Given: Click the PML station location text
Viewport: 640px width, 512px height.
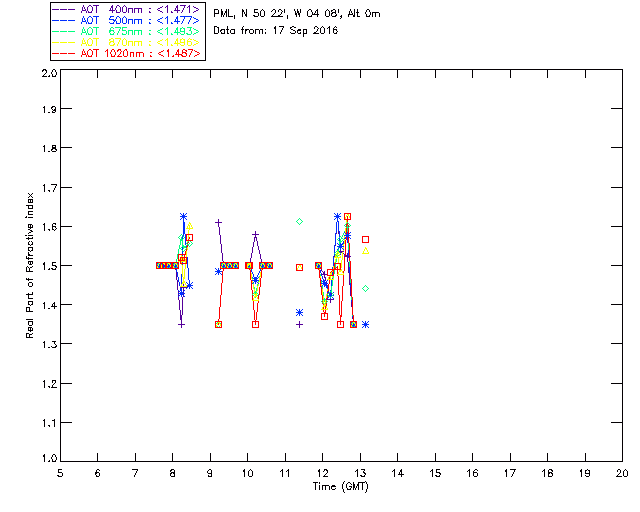Looking at the screenshot, I should pyautogui.click(x=297, y=14).
